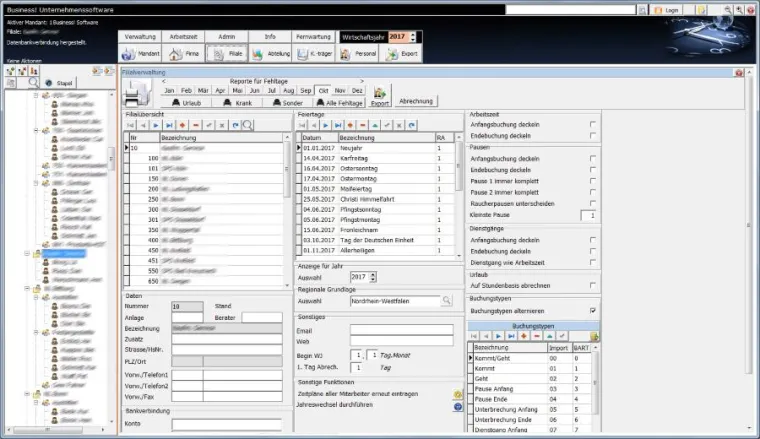
Task: Click the Abrechnung button
Action: click(415, 102)
